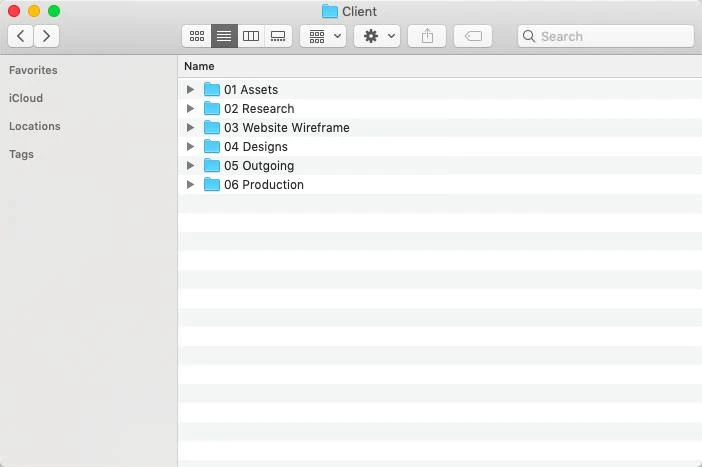This screenshot has height=467, width=702.
Task: Click the "03 Website Wireframe" name text
Action: pos(287,128)
